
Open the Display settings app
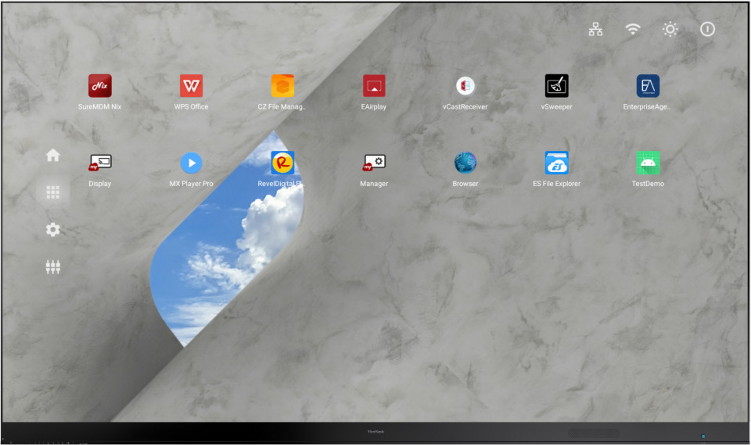point(100,163)
